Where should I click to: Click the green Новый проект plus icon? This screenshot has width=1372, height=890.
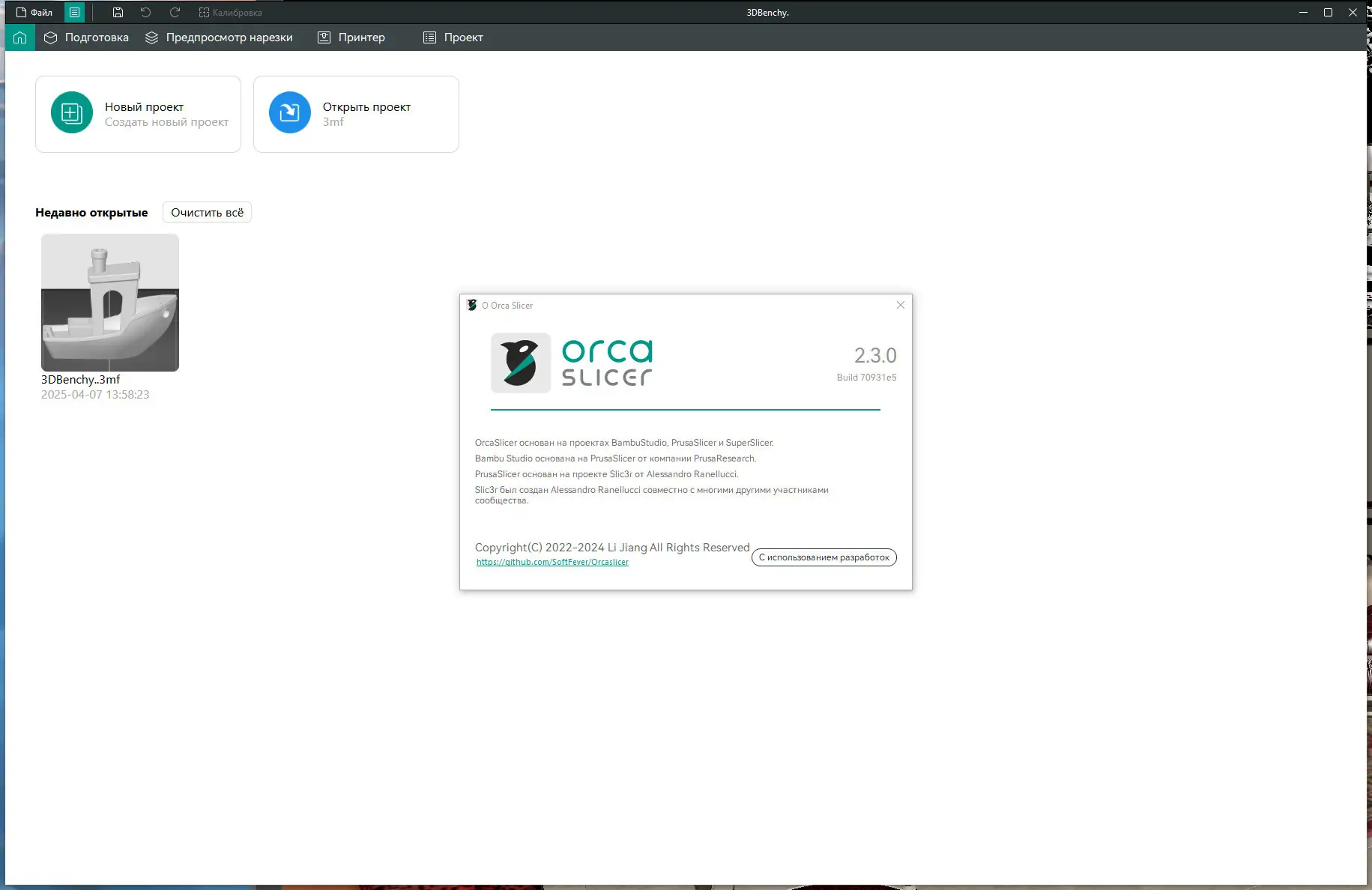point(70,113)
